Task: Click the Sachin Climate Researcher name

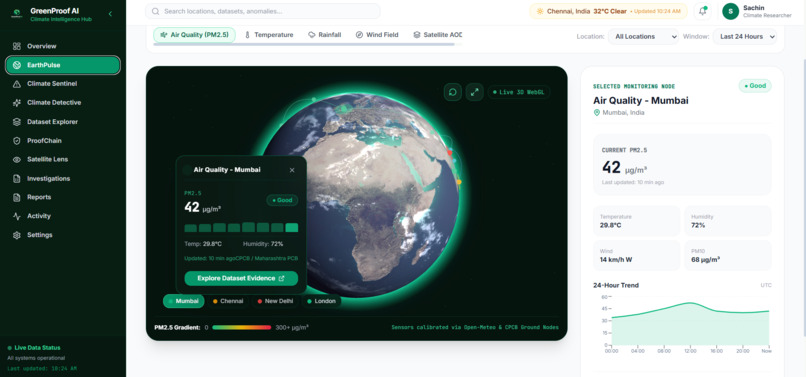Action: (767, 11)
